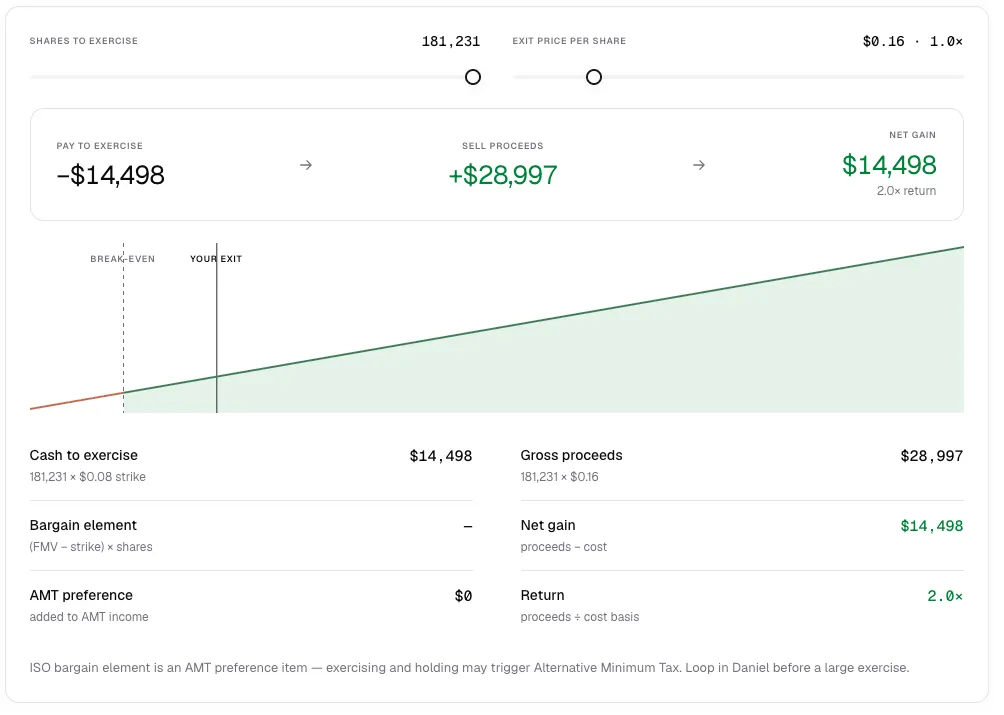Screen dimensions: 1004x715
Task: Click the ISO bargain element AMT footnote
Action: (469, 668)
